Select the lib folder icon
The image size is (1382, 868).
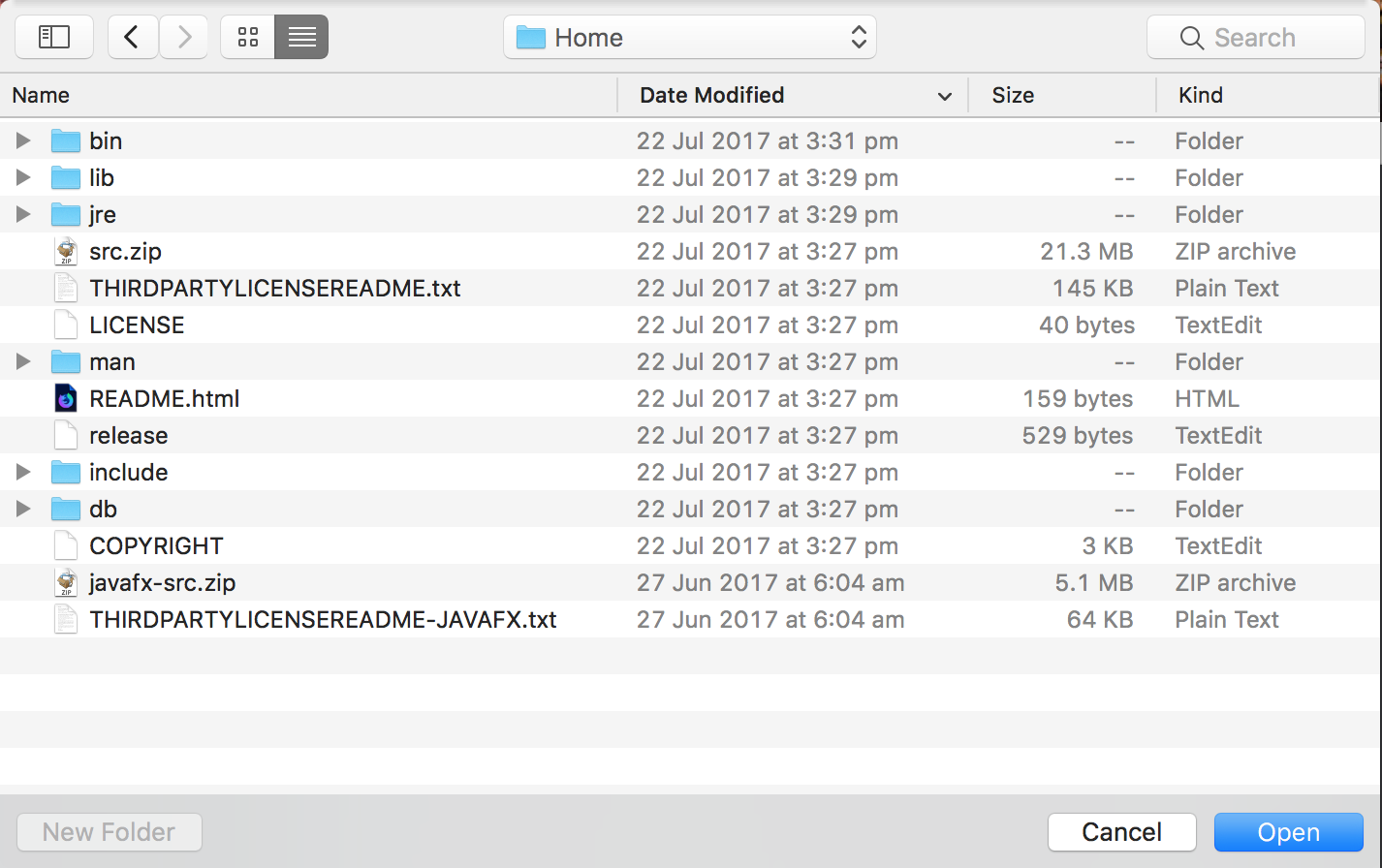pyautogui.click(x=66, y=178)
